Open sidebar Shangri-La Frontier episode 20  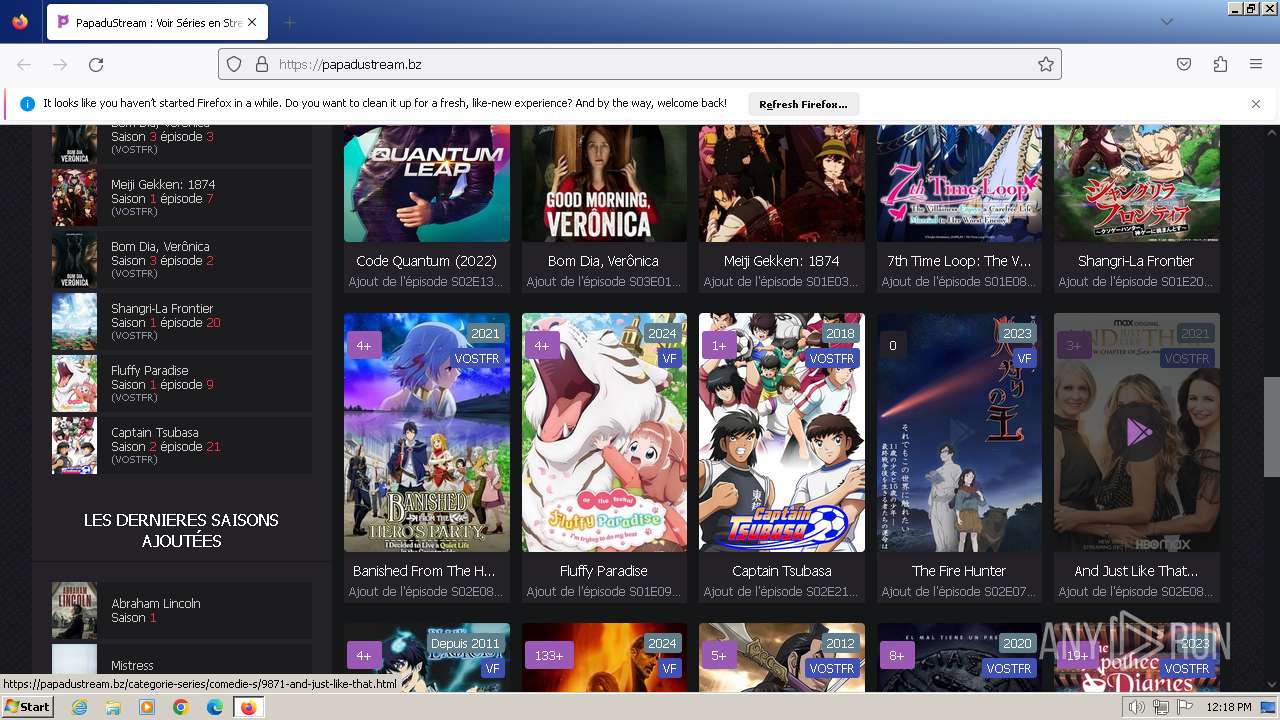pos(182,322)
